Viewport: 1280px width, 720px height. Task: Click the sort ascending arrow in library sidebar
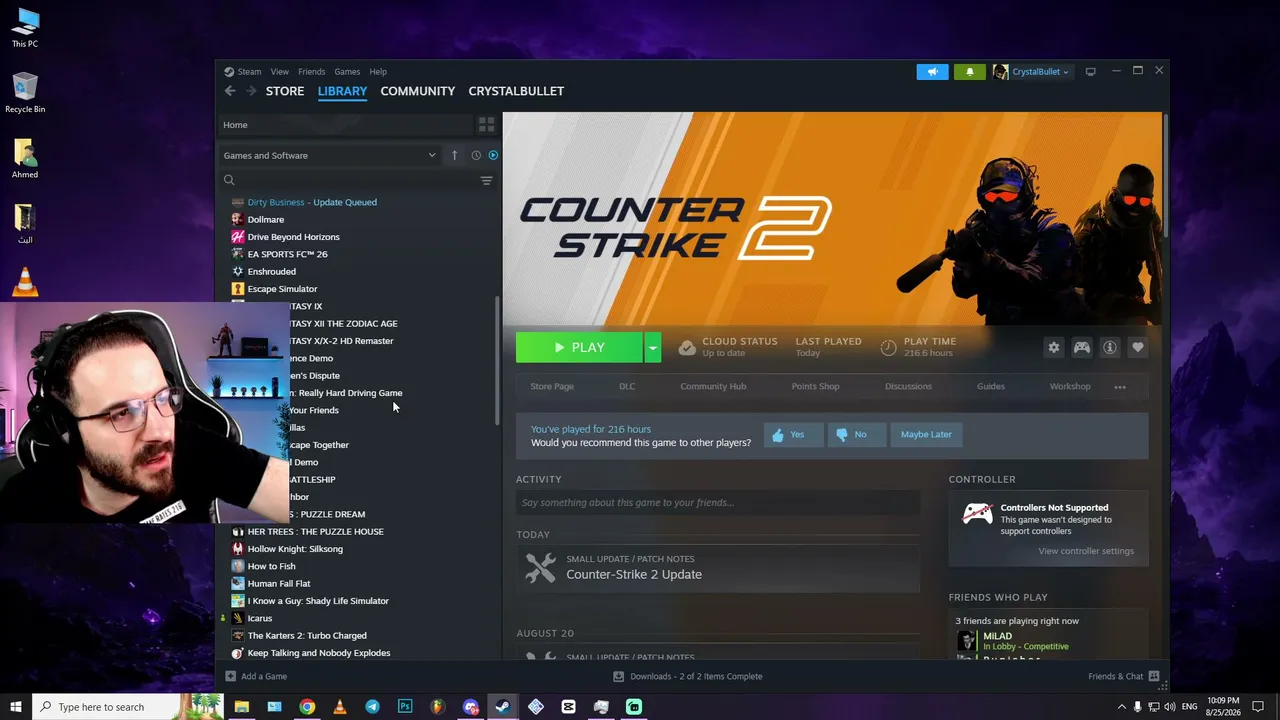pos(454,155)
